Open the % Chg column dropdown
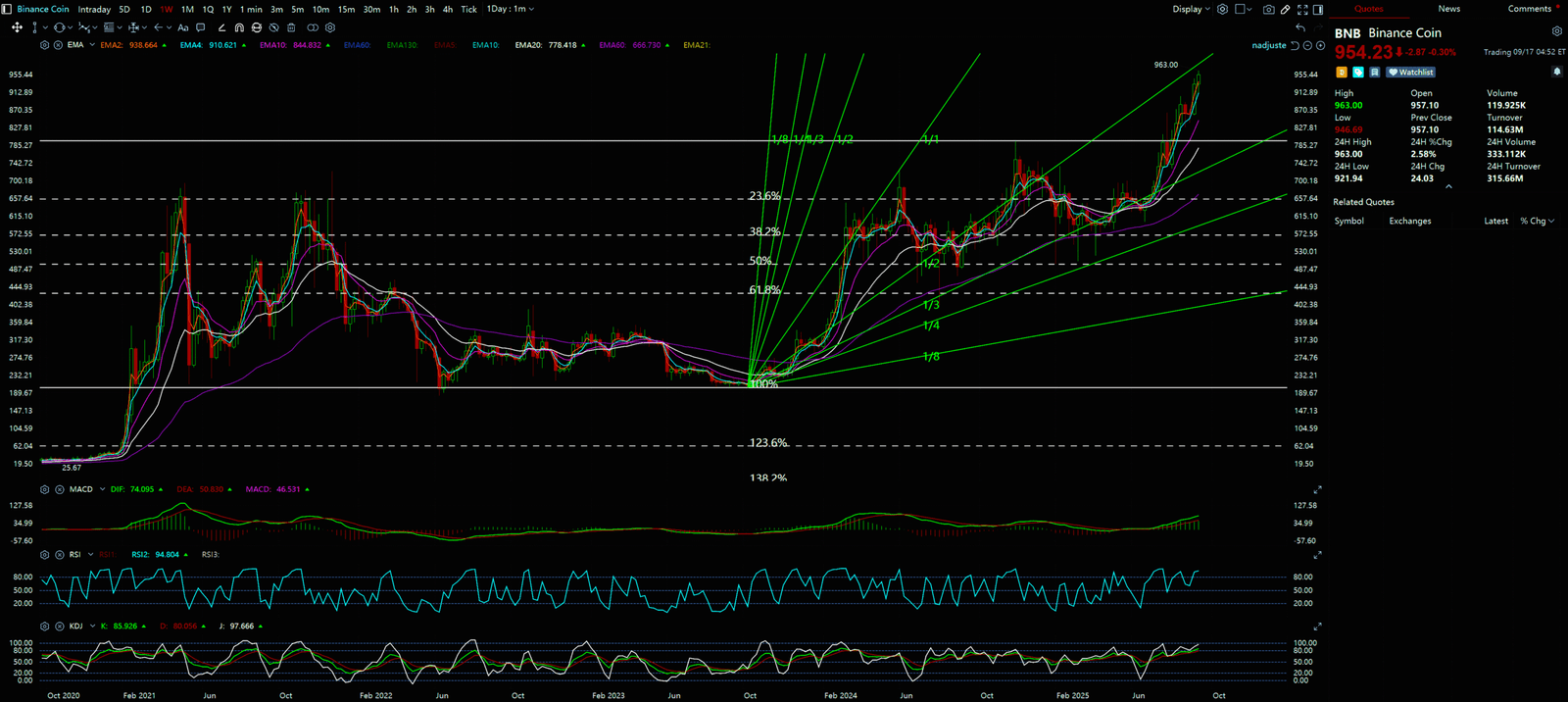Screen dimensions: 1568x702 pyautogui.click(x=1538, y=222)
